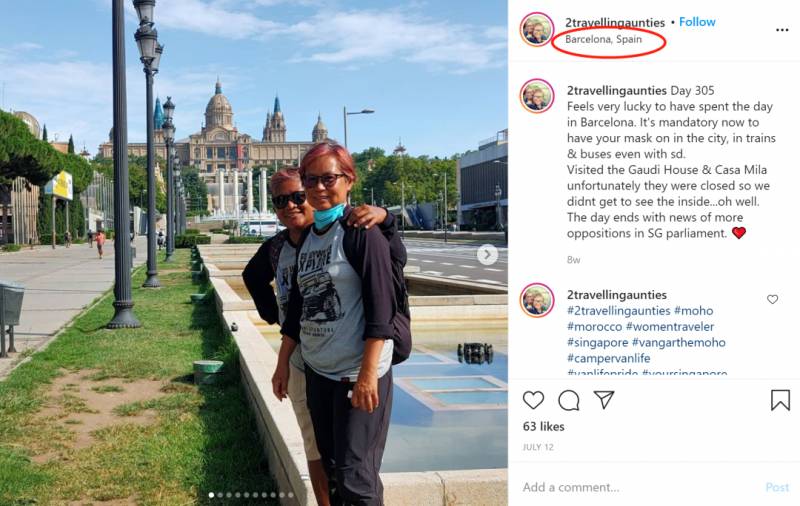Click the header profile avatar
The image size is (800, 506).
pyautogui.click(x=537, y=30)
